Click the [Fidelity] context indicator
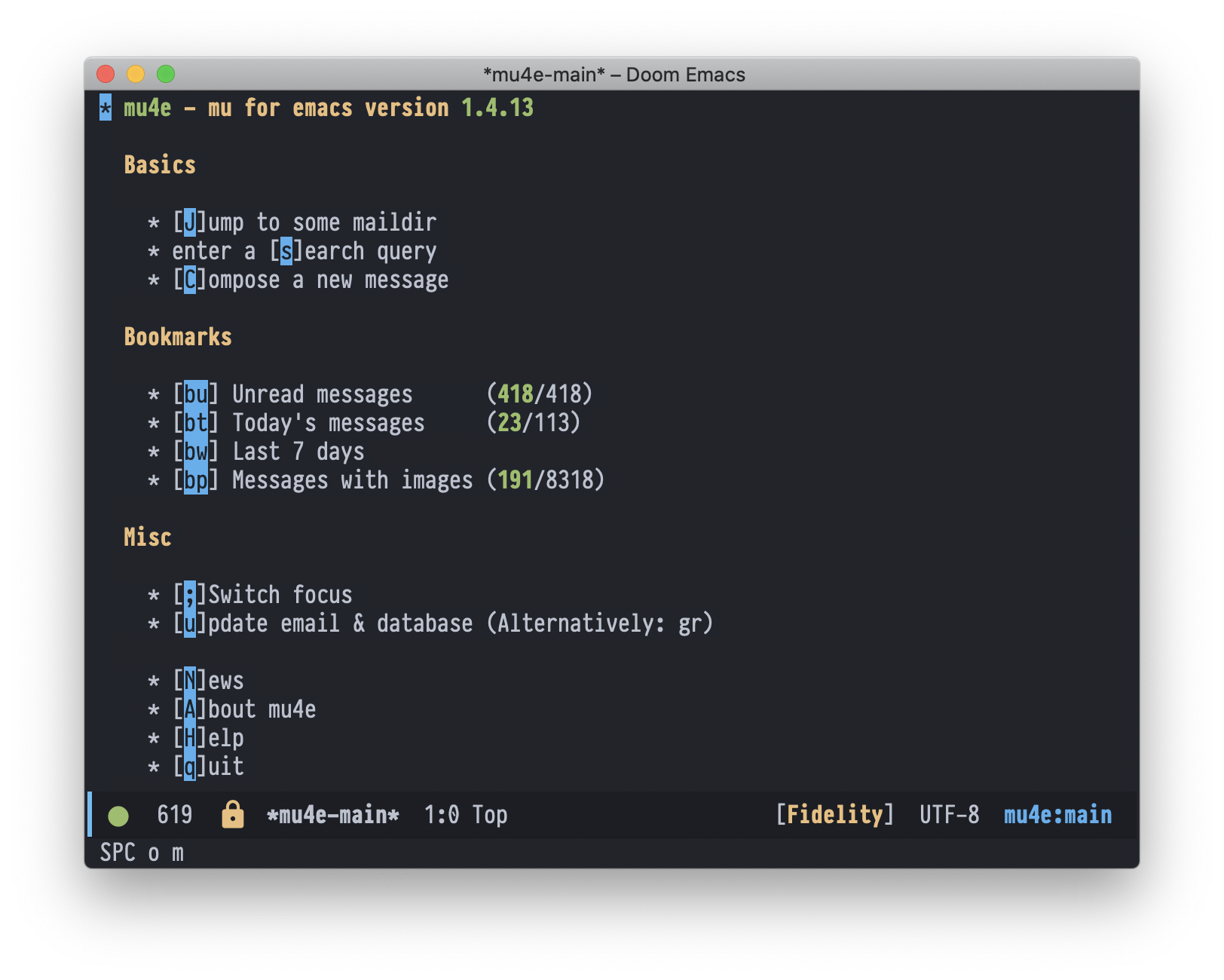The height and width of the screenshot is (980, 1224). click(835, 815)
